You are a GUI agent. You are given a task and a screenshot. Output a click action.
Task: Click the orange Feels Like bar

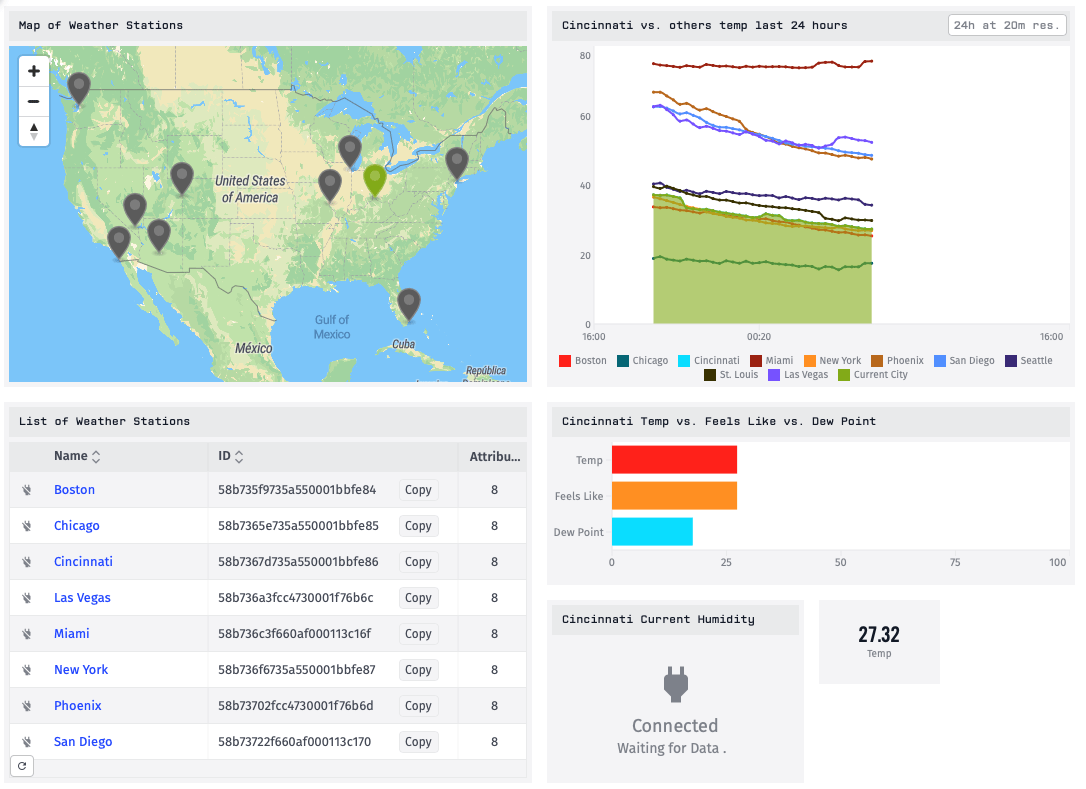[x=674, y=496]
